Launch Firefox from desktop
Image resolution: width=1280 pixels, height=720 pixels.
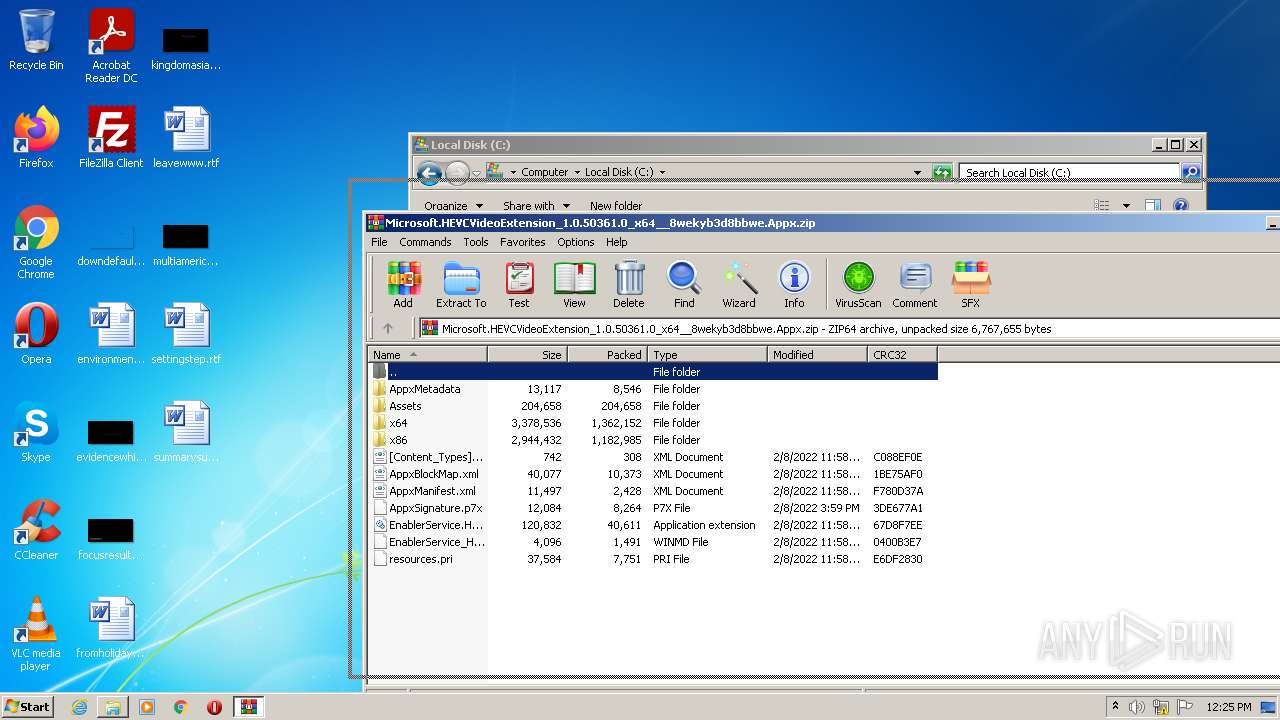click(36, 138)
